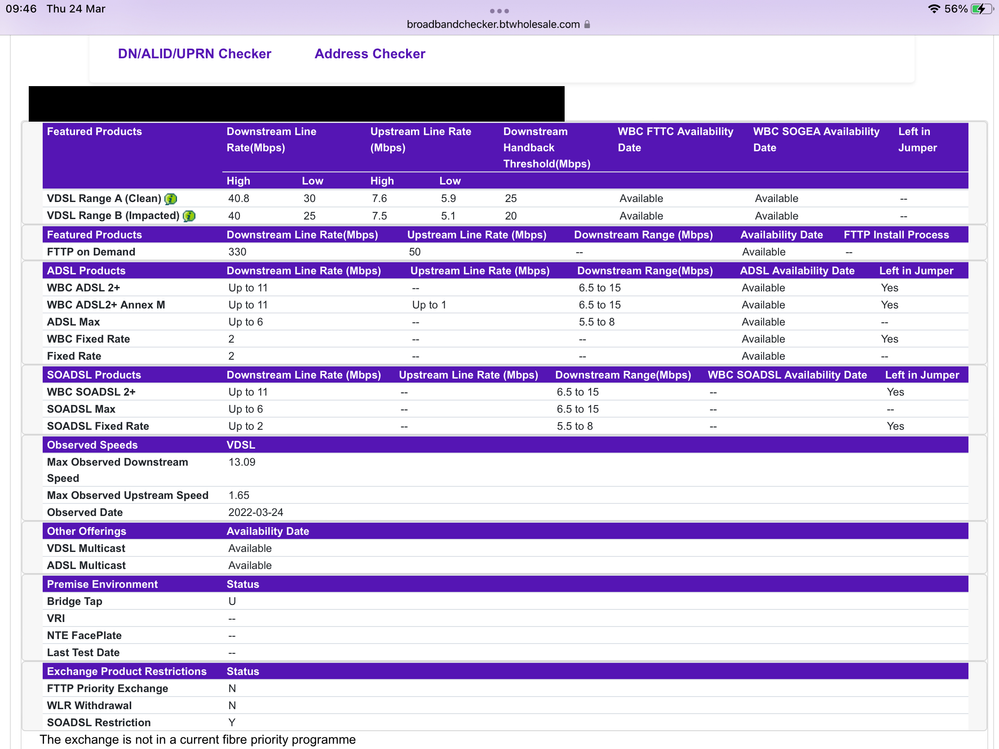The image size is (999, 749).
Task: Tap the broadbandchecker.btwholesale.com address bar
Action: (x=493, y=24)
